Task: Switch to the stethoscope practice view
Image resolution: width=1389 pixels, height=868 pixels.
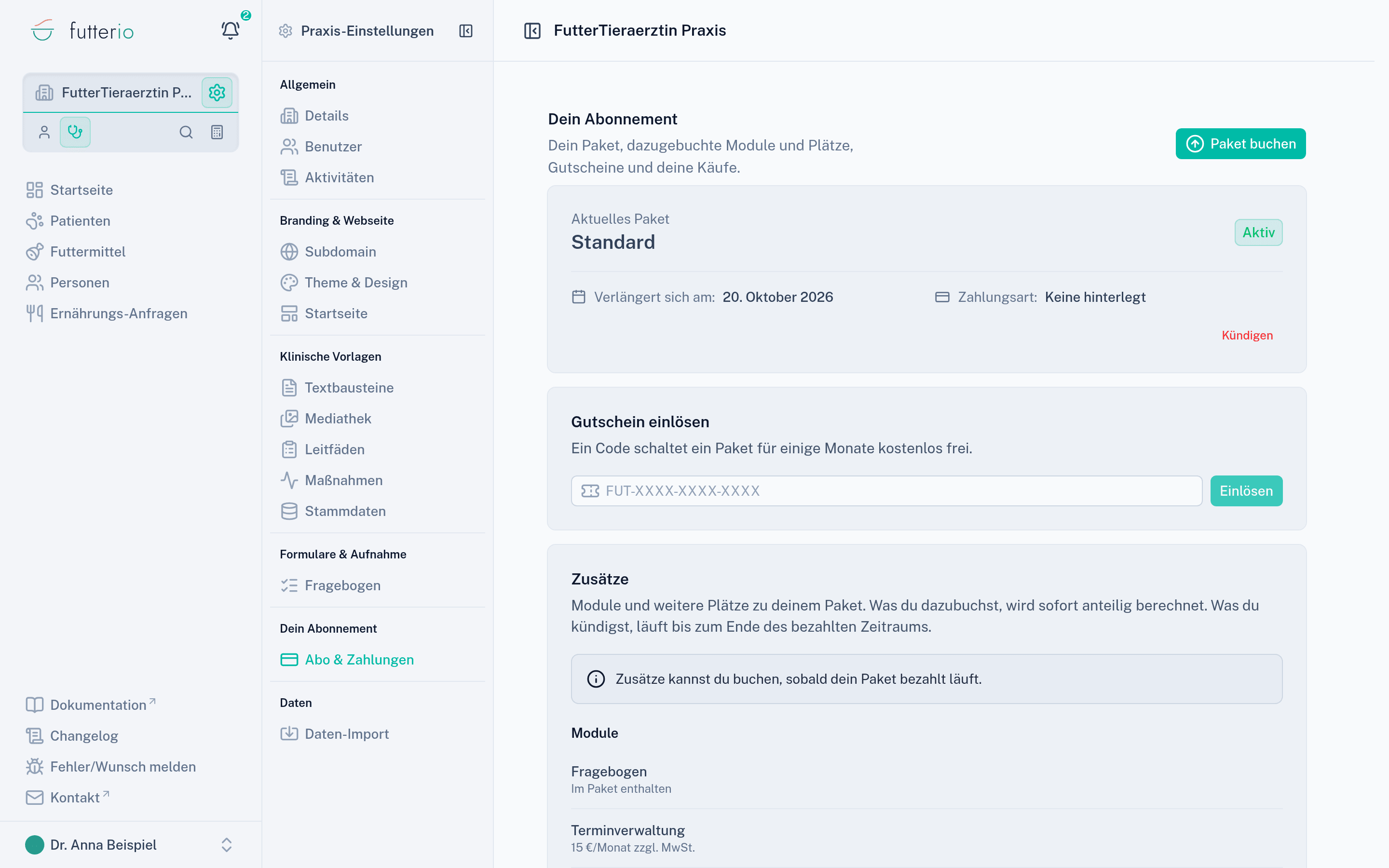Action: (75, 132)
